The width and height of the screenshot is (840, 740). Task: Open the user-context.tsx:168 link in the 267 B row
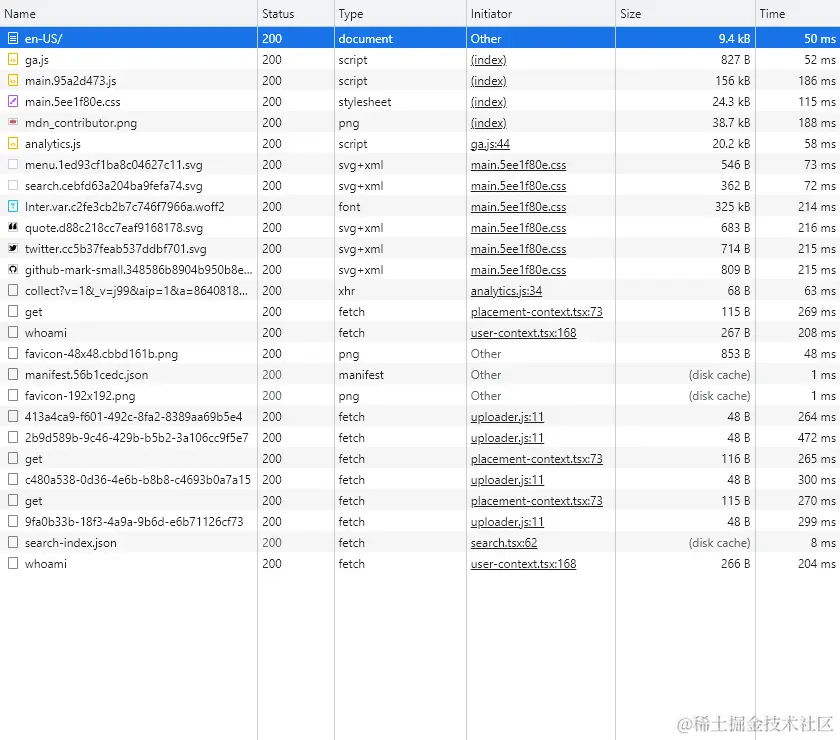(x=523, y=332)
